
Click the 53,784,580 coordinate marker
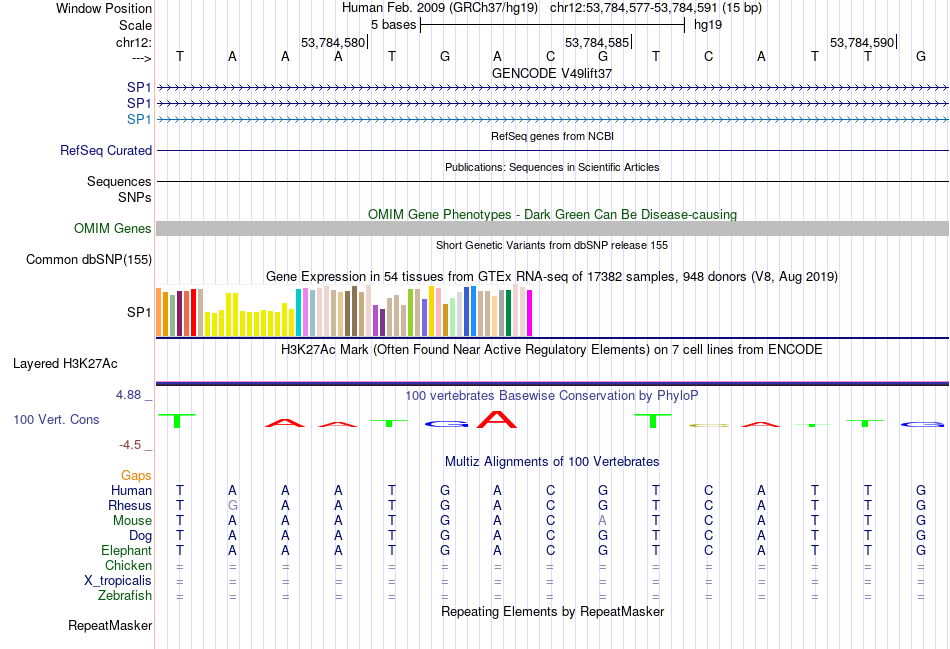[333, 42]
